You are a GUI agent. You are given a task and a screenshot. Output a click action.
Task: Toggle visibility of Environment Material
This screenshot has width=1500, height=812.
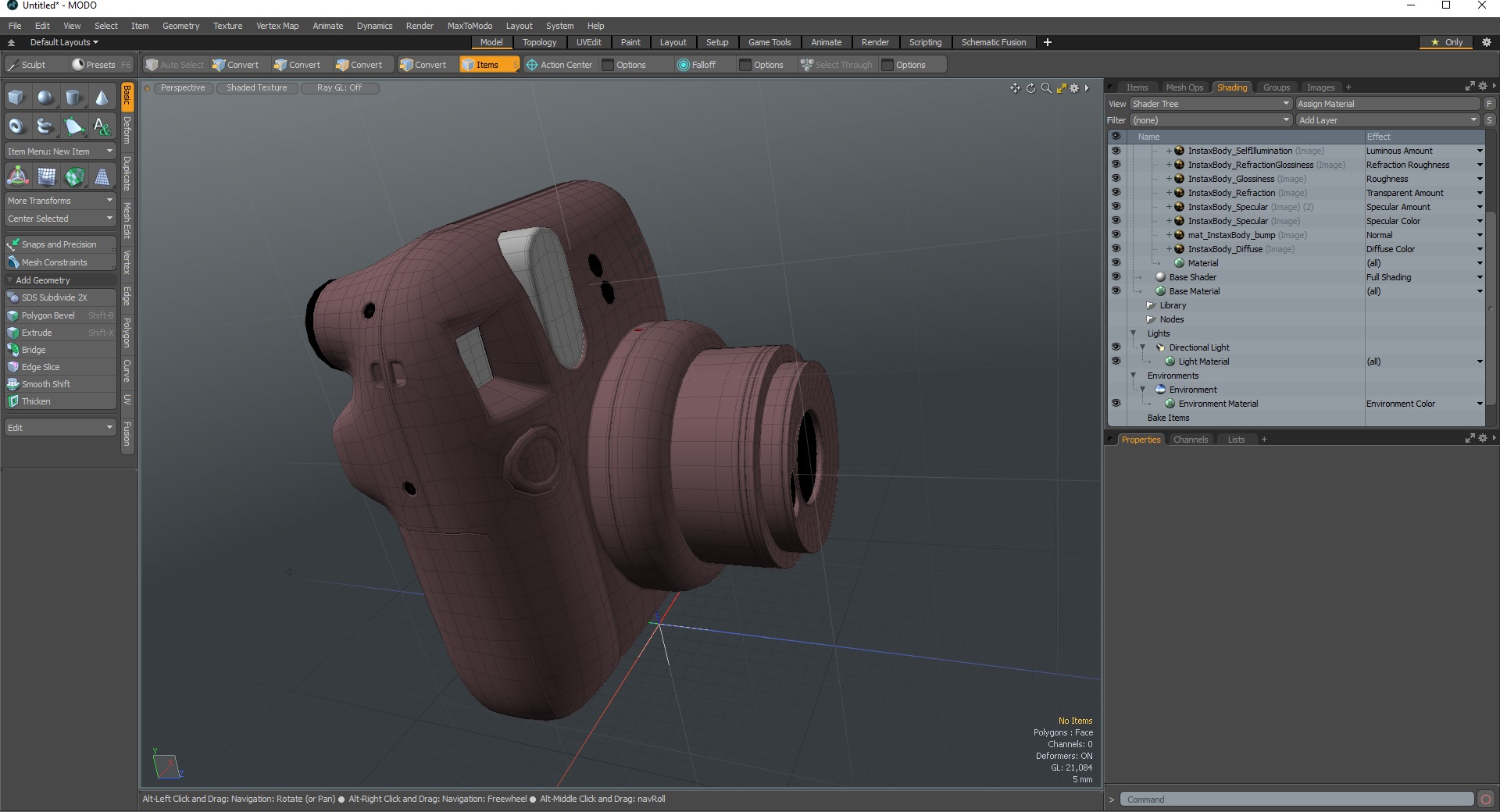1116,404
